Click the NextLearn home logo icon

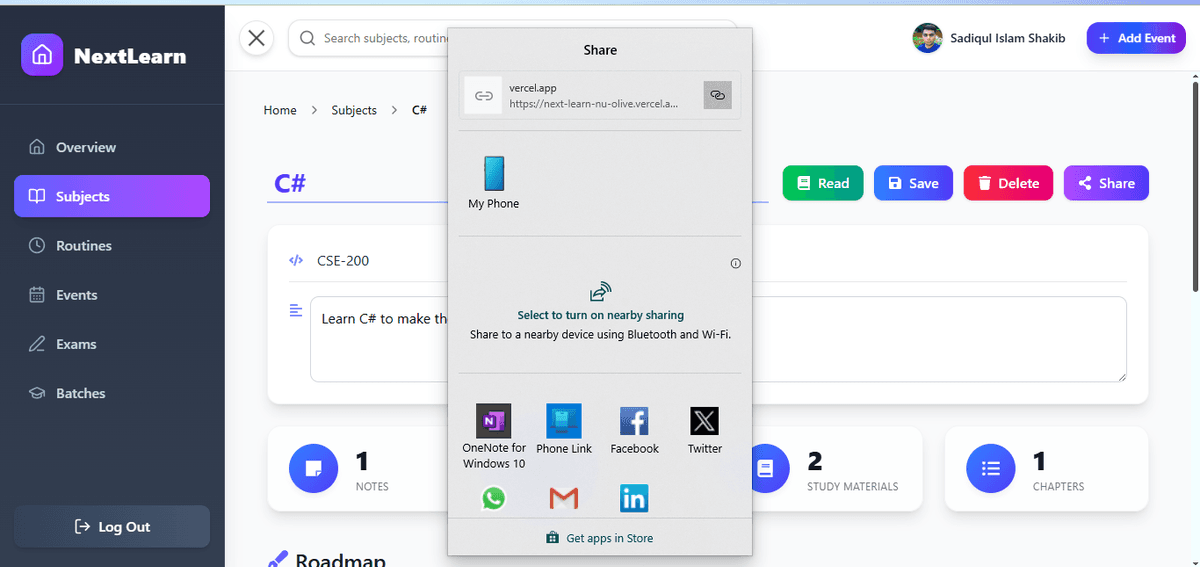pyautogui.click(x=42, y=55)
